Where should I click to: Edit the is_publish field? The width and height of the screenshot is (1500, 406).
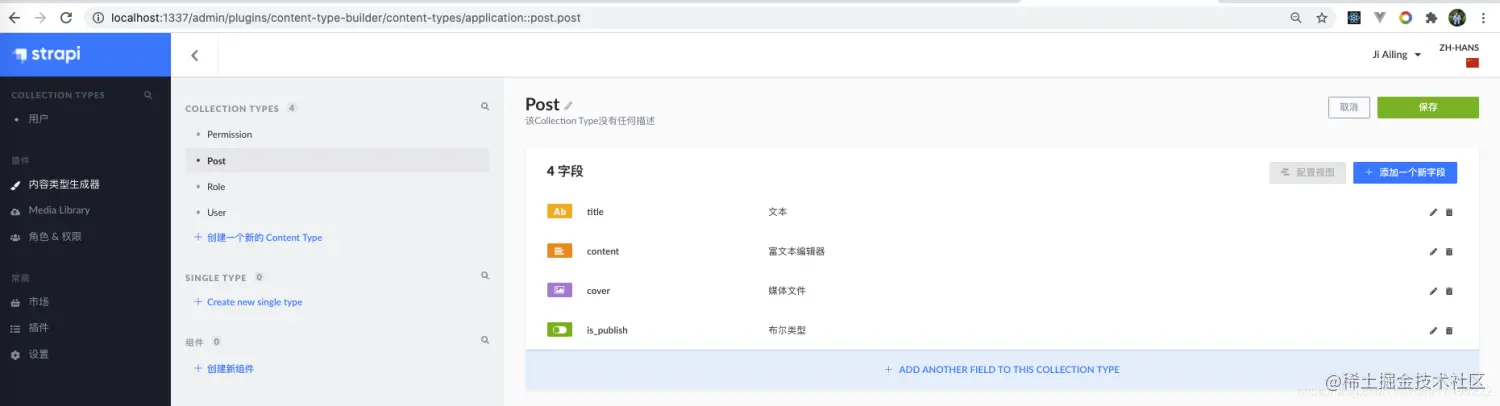pyautogui.click(x=1433, y=330)
